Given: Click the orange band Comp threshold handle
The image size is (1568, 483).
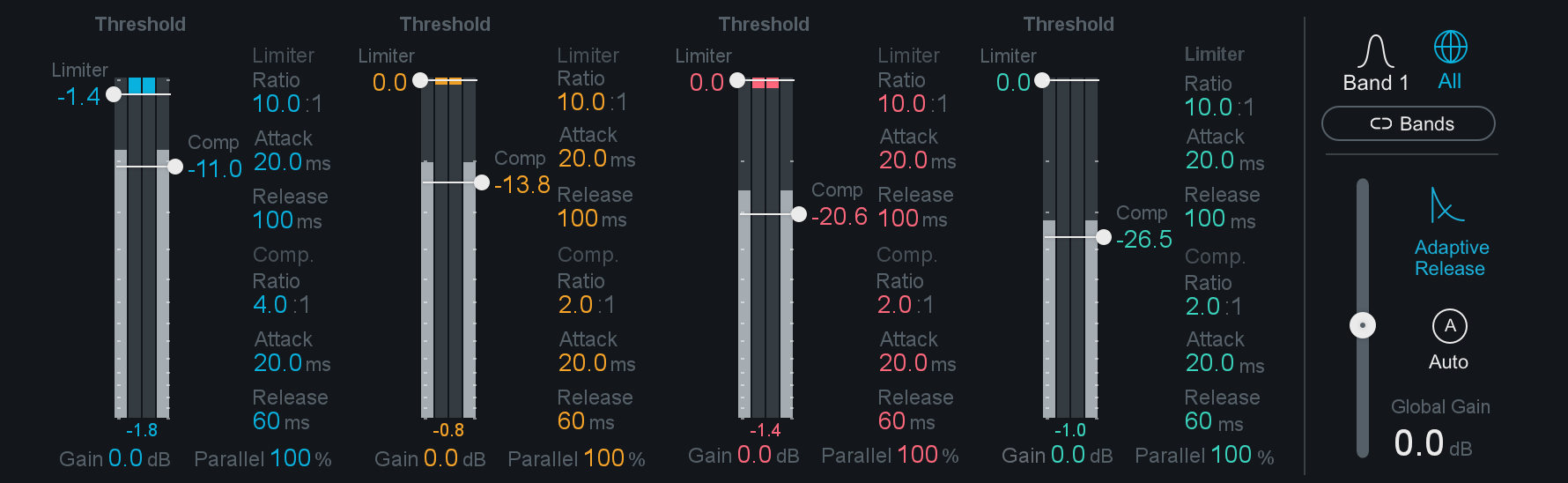Looking at the screenshot, I should point(482,182).
